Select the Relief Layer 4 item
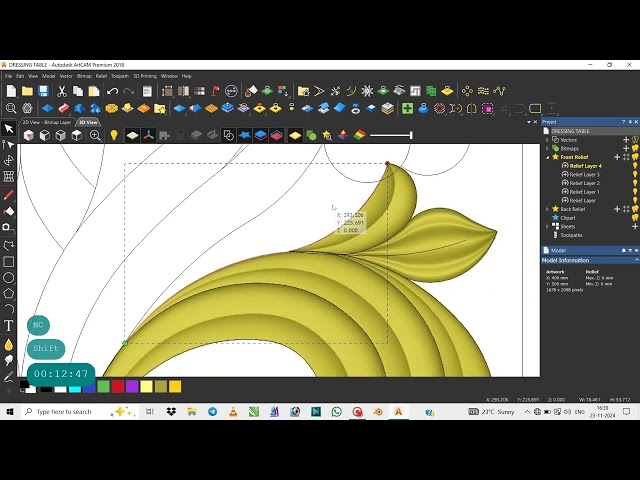 pos(585,166)
